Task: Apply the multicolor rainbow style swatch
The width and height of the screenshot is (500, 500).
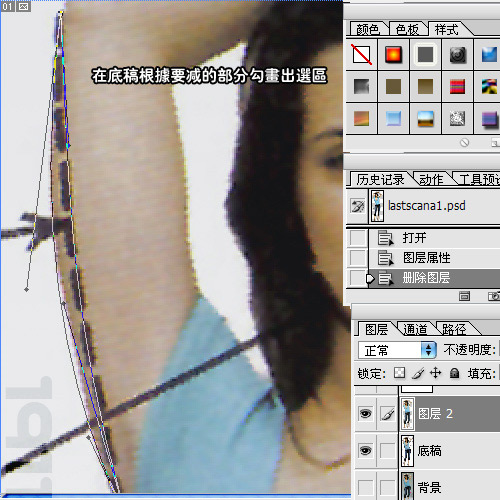Action: click(x=489, y=86)
